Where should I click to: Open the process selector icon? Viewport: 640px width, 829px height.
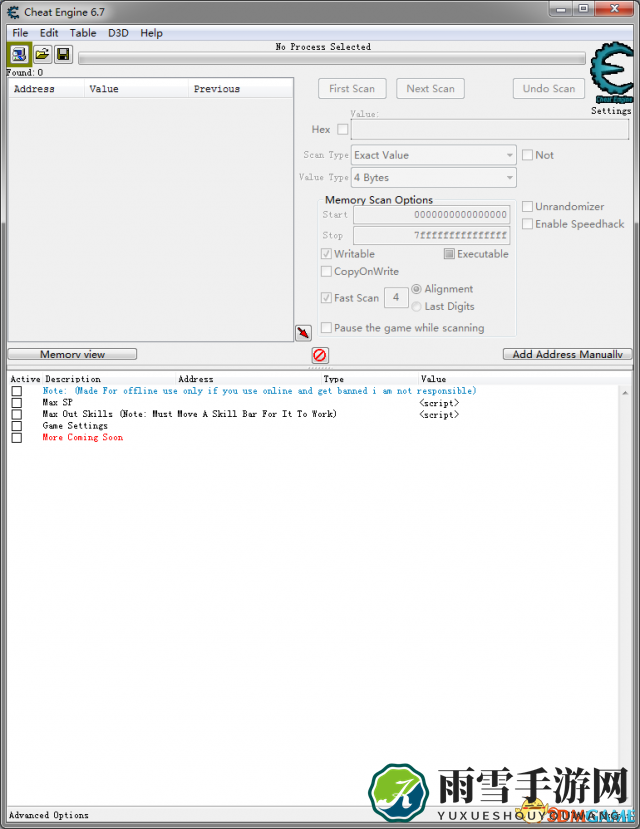[x=20, y=54]
